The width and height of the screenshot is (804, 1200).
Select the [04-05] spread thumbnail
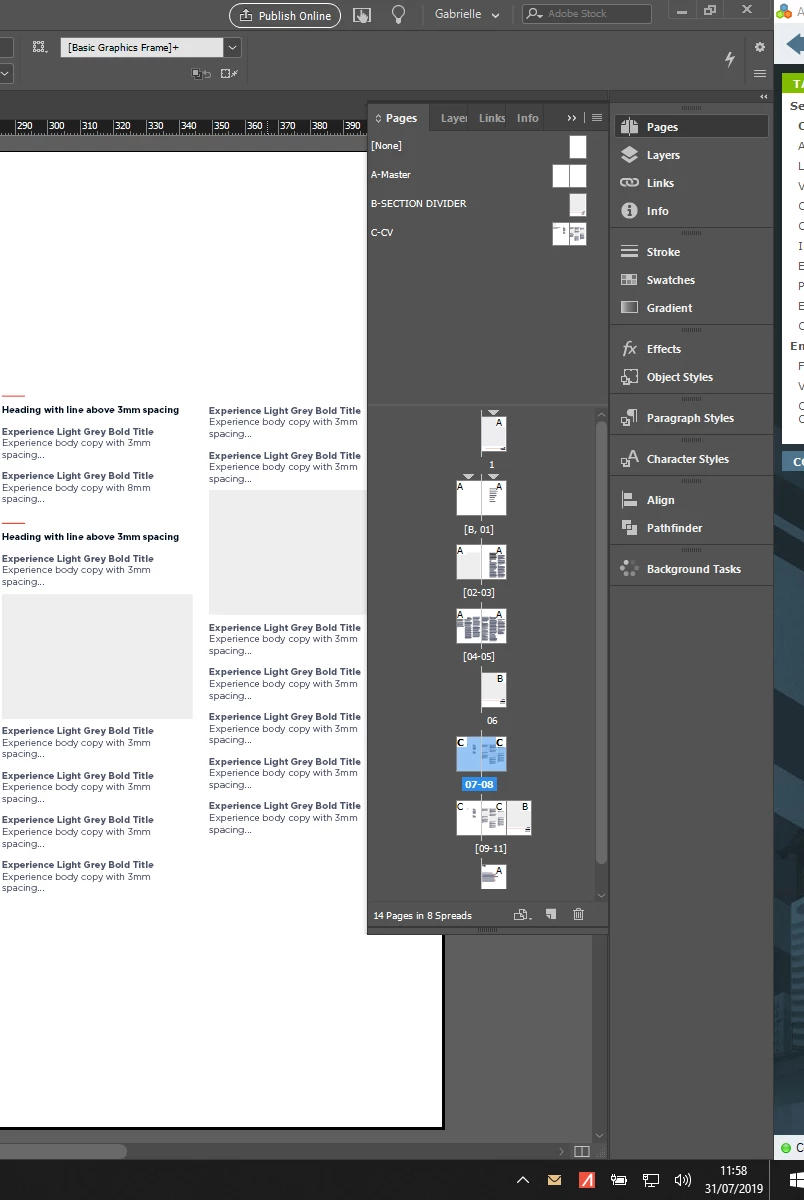point(481,626)
